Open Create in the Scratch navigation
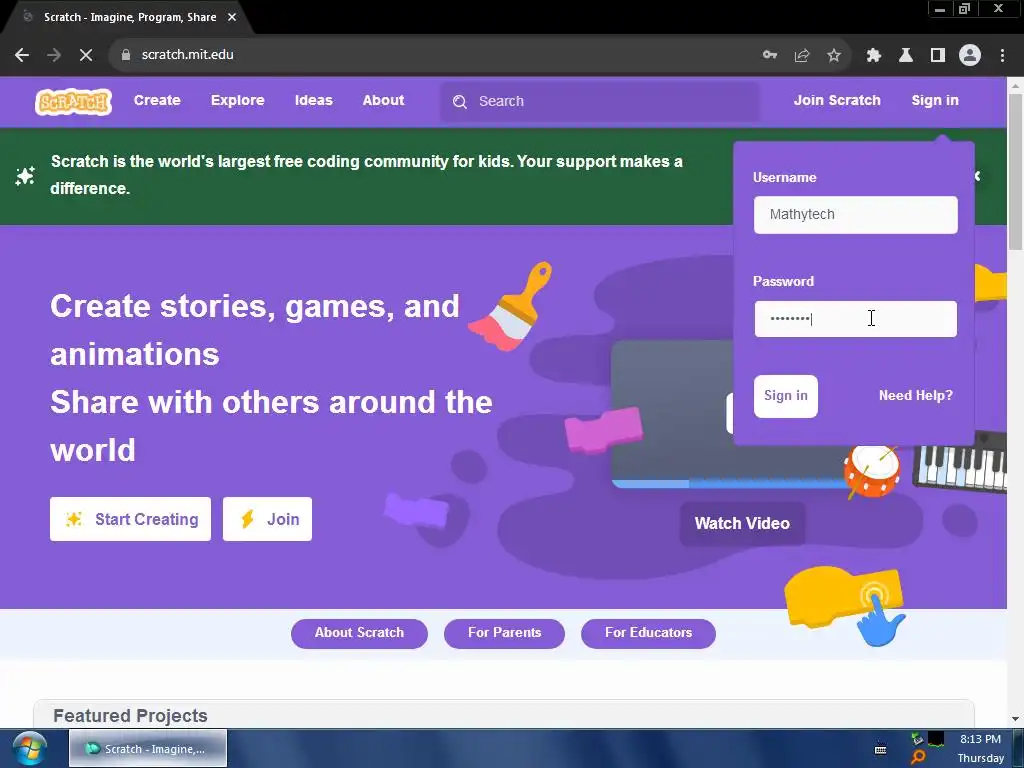 (x=157, y=101)
